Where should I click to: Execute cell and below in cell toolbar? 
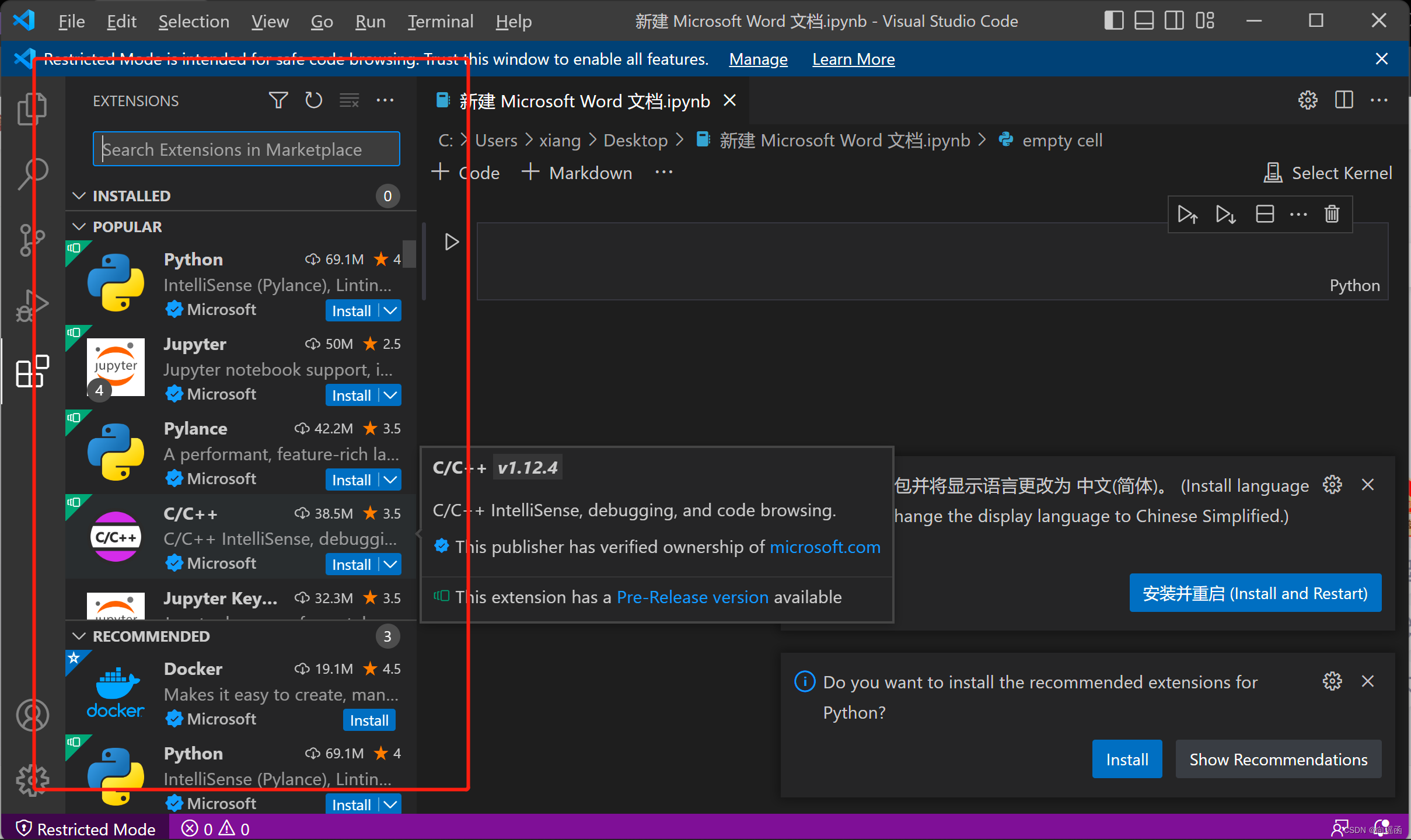click(1226, 214)
